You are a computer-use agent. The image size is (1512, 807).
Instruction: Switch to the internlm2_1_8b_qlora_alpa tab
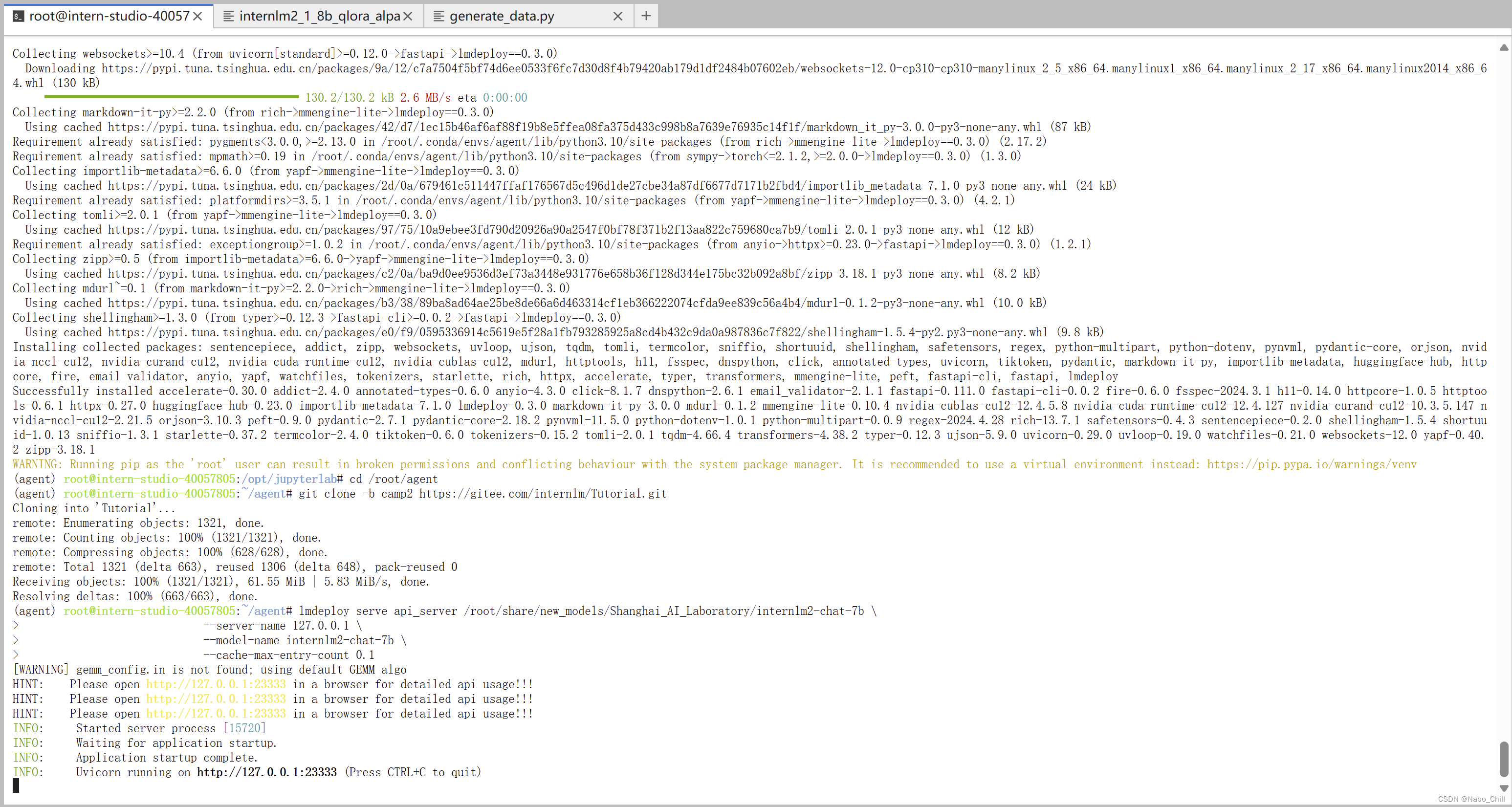pos(319,17)
